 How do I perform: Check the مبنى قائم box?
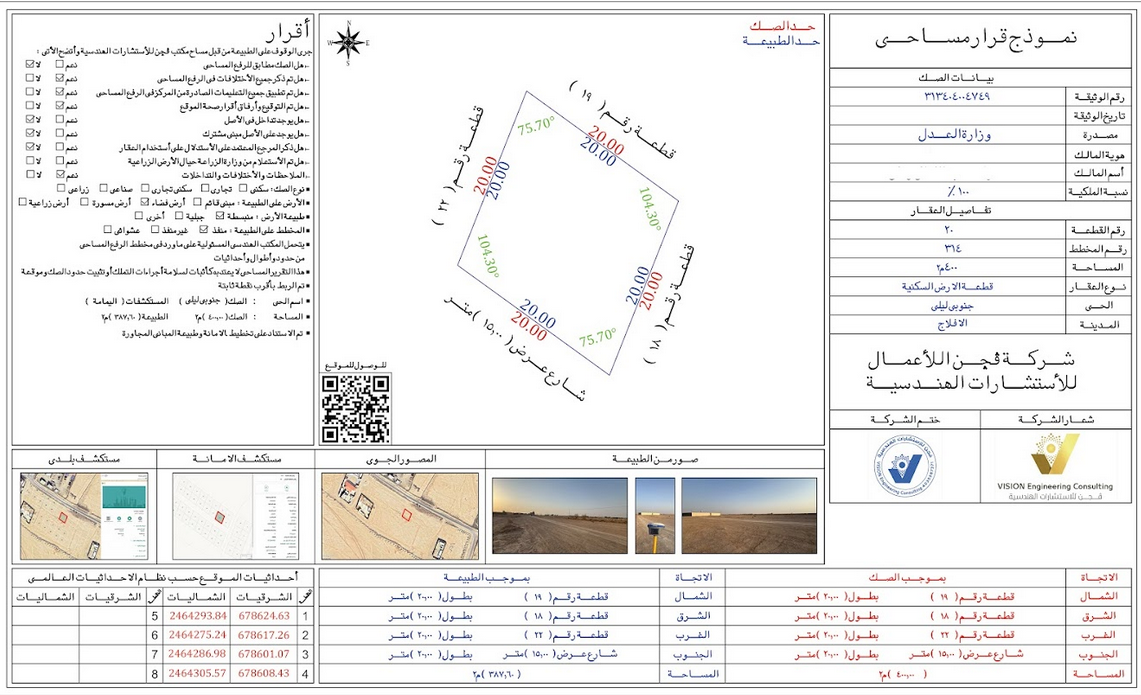pyautogui.click(x=197, y=202)
